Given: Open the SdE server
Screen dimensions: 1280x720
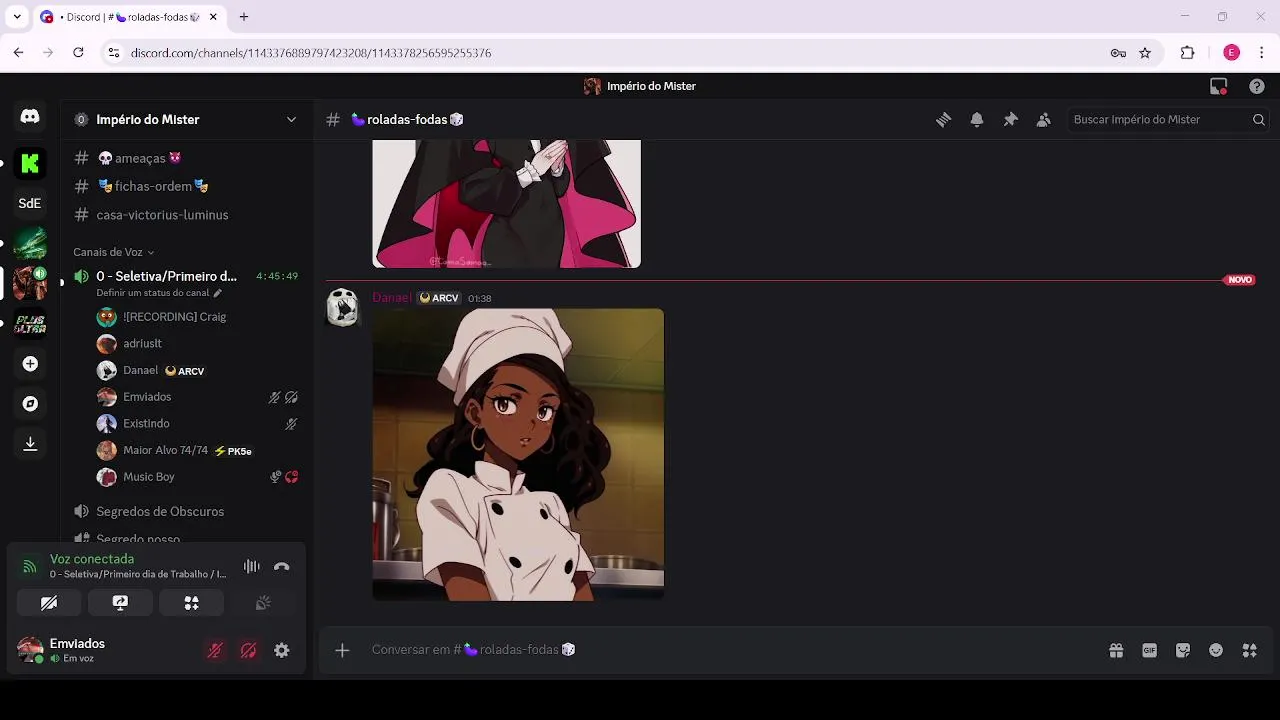Looking at the screenshot, I should click(x=30, y=203).
